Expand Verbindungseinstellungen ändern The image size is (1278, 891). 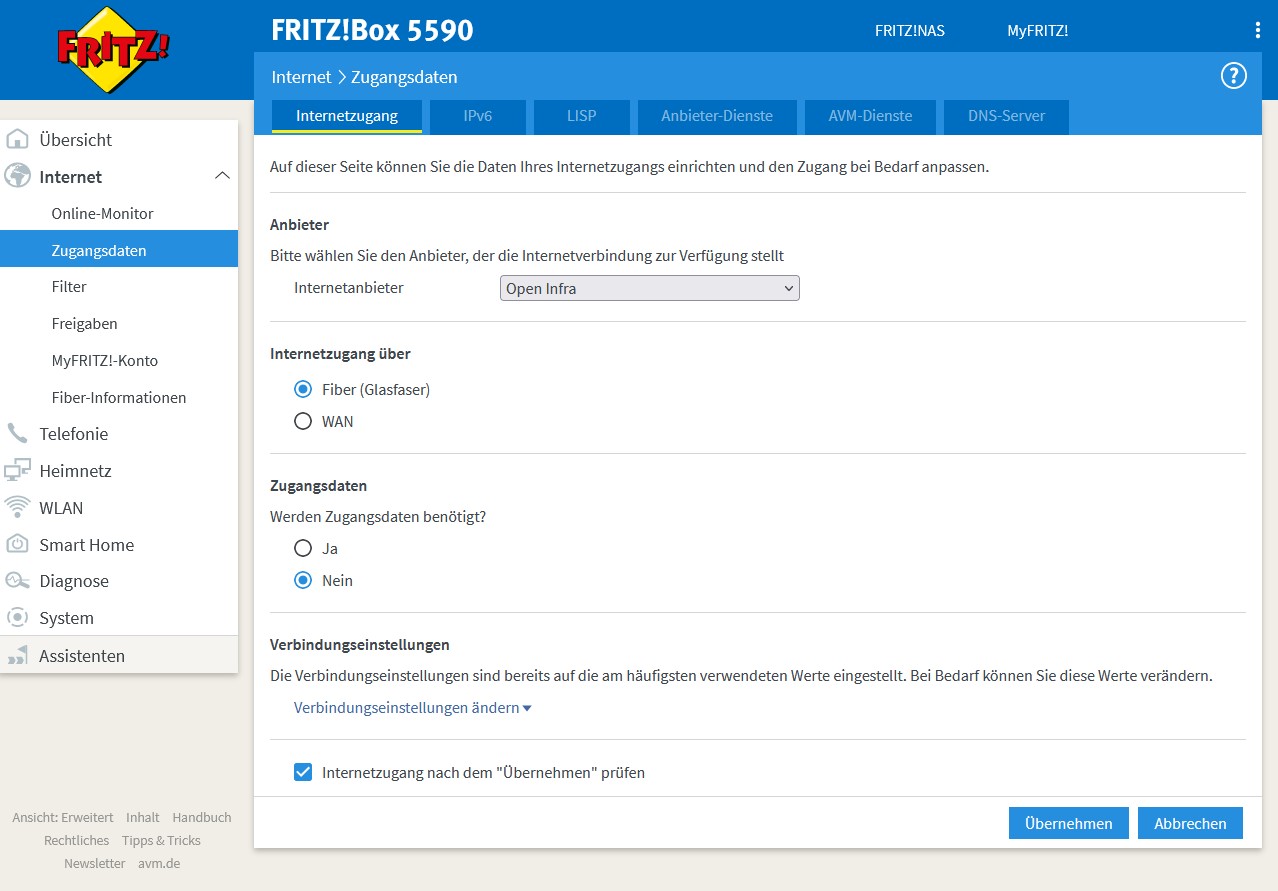(412, 707)
